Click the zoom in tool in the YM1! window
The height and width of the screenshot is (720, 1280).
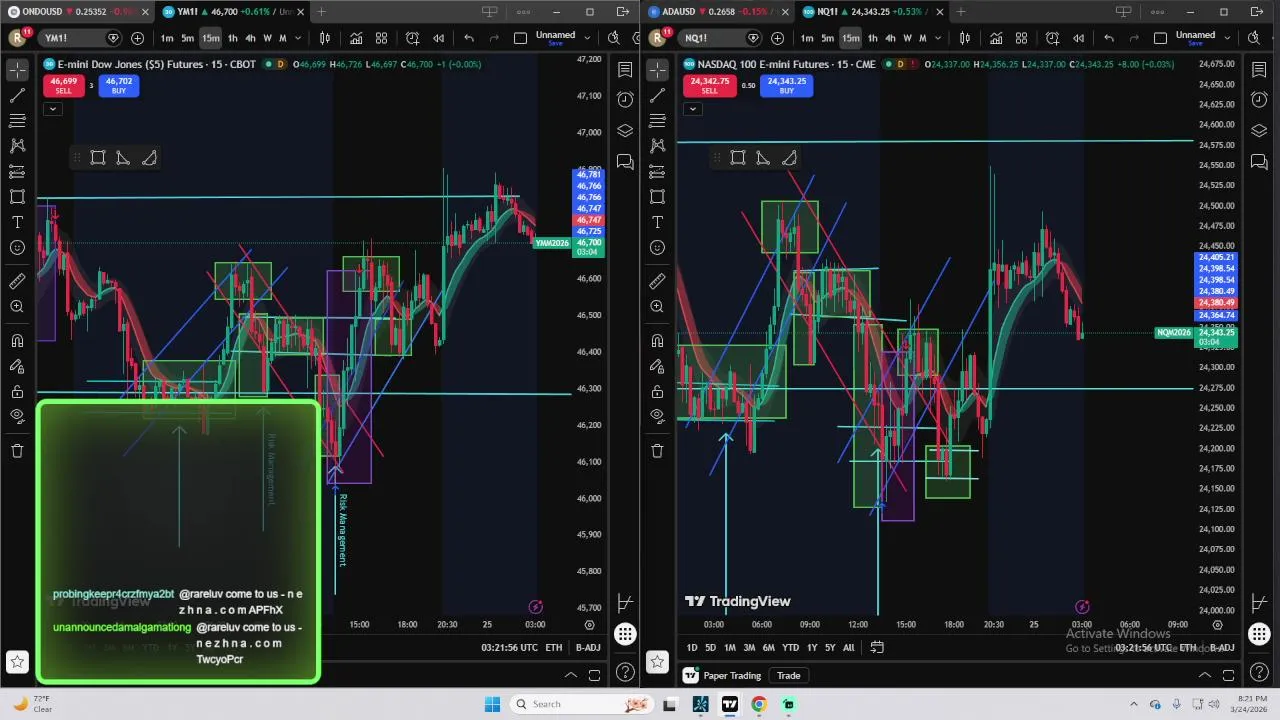click(x=17, y=307)
